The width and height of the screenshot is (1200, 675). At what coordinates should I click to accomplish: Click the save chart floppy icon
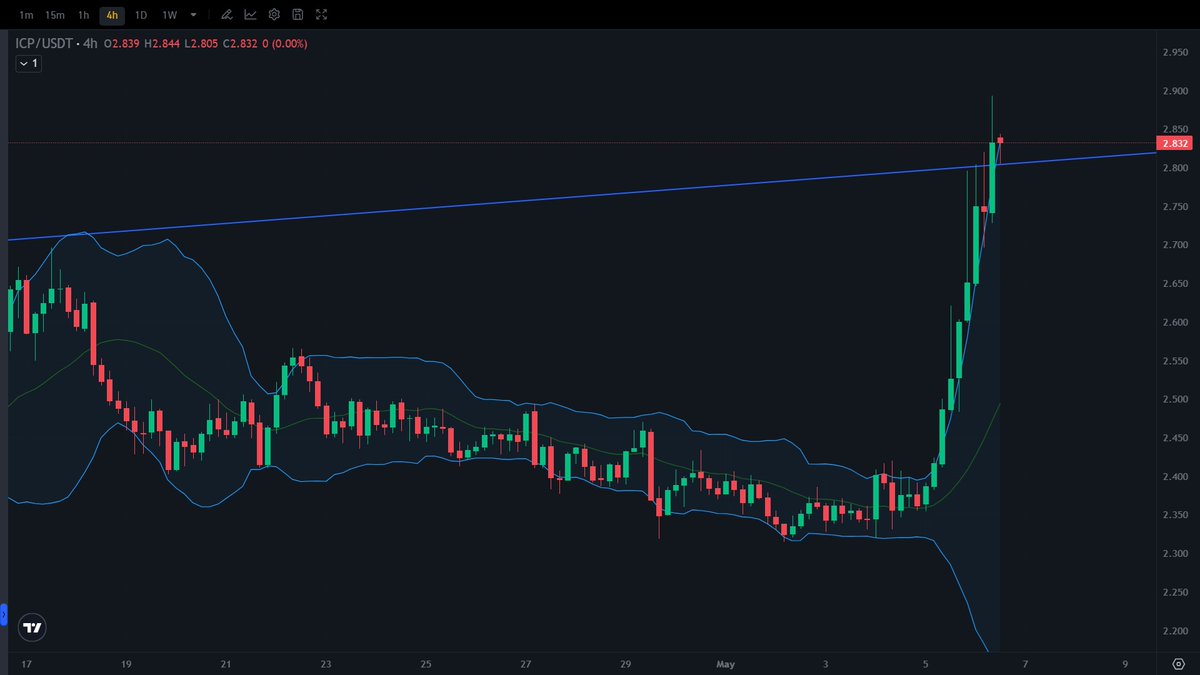tap(298, 15)
